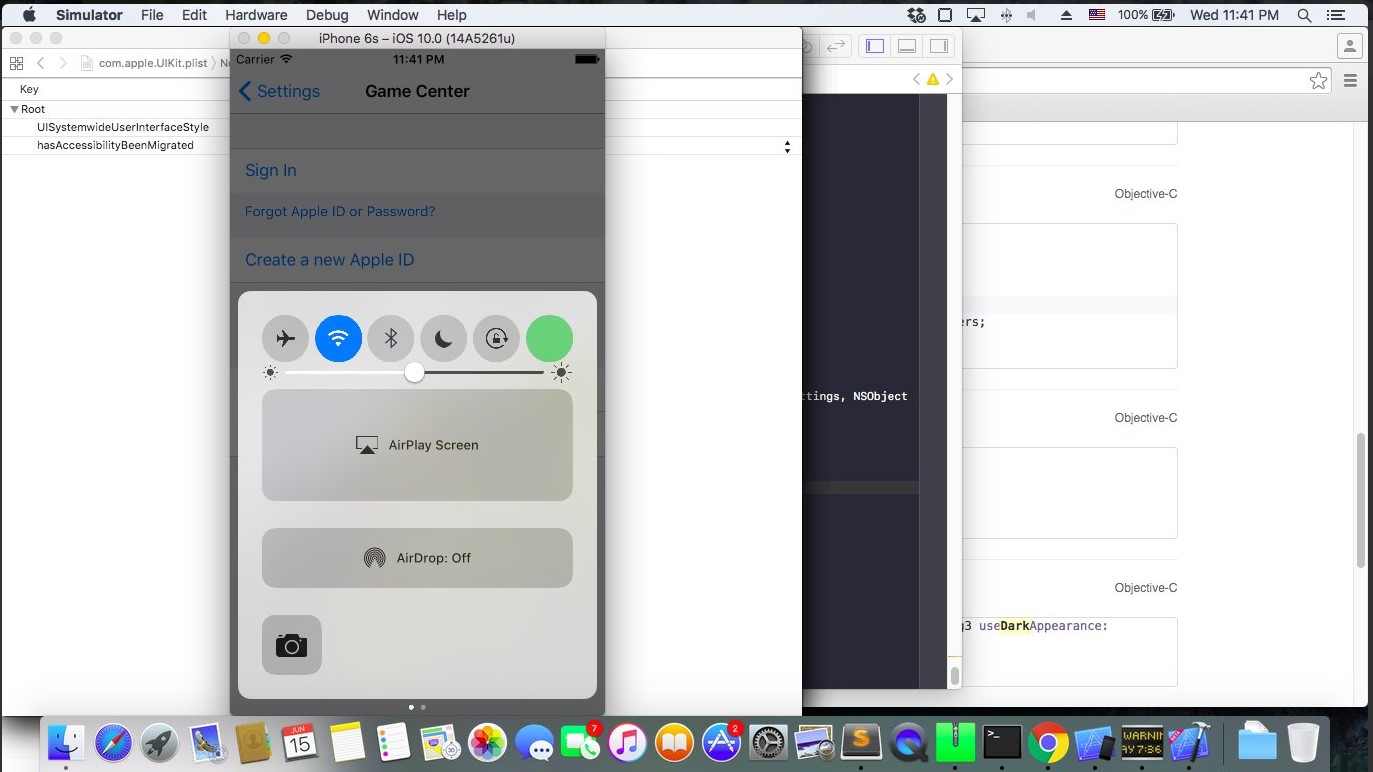Tap the Bluetooth icon in Control Center
The height and width of the screenshot is (772, 1373).
[391, 338]
